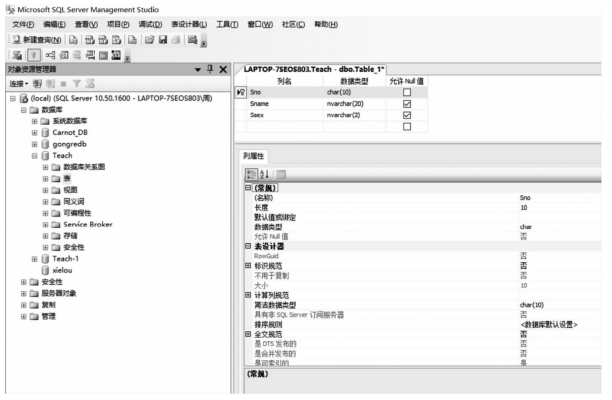Click the Disconnect icon in Object Explorer
Image resolution: width=612 pixels, height=400 pixels.
tap(50, 84)
